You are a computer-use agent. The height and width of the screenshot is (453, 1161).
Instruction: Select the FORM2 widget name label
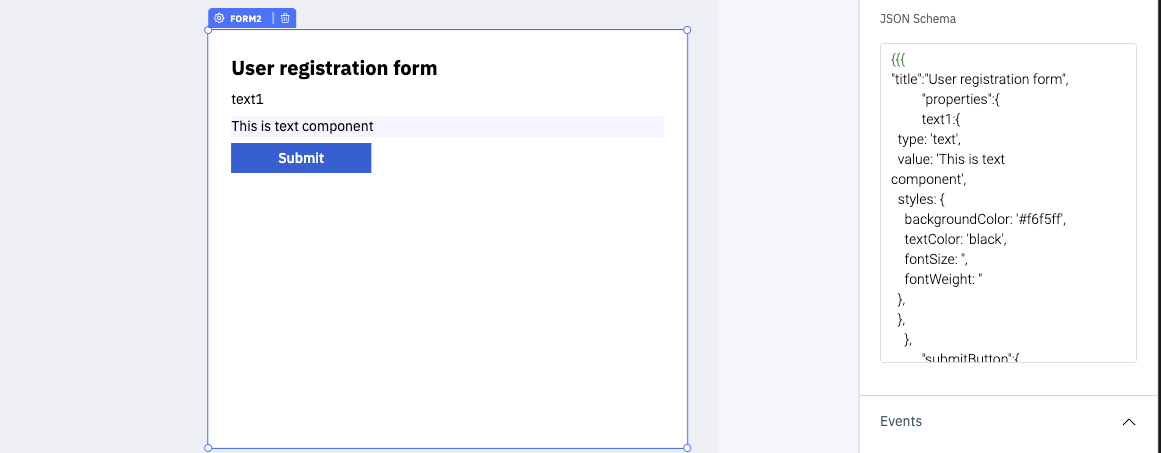pyautogui.click(x=246, y=18)
